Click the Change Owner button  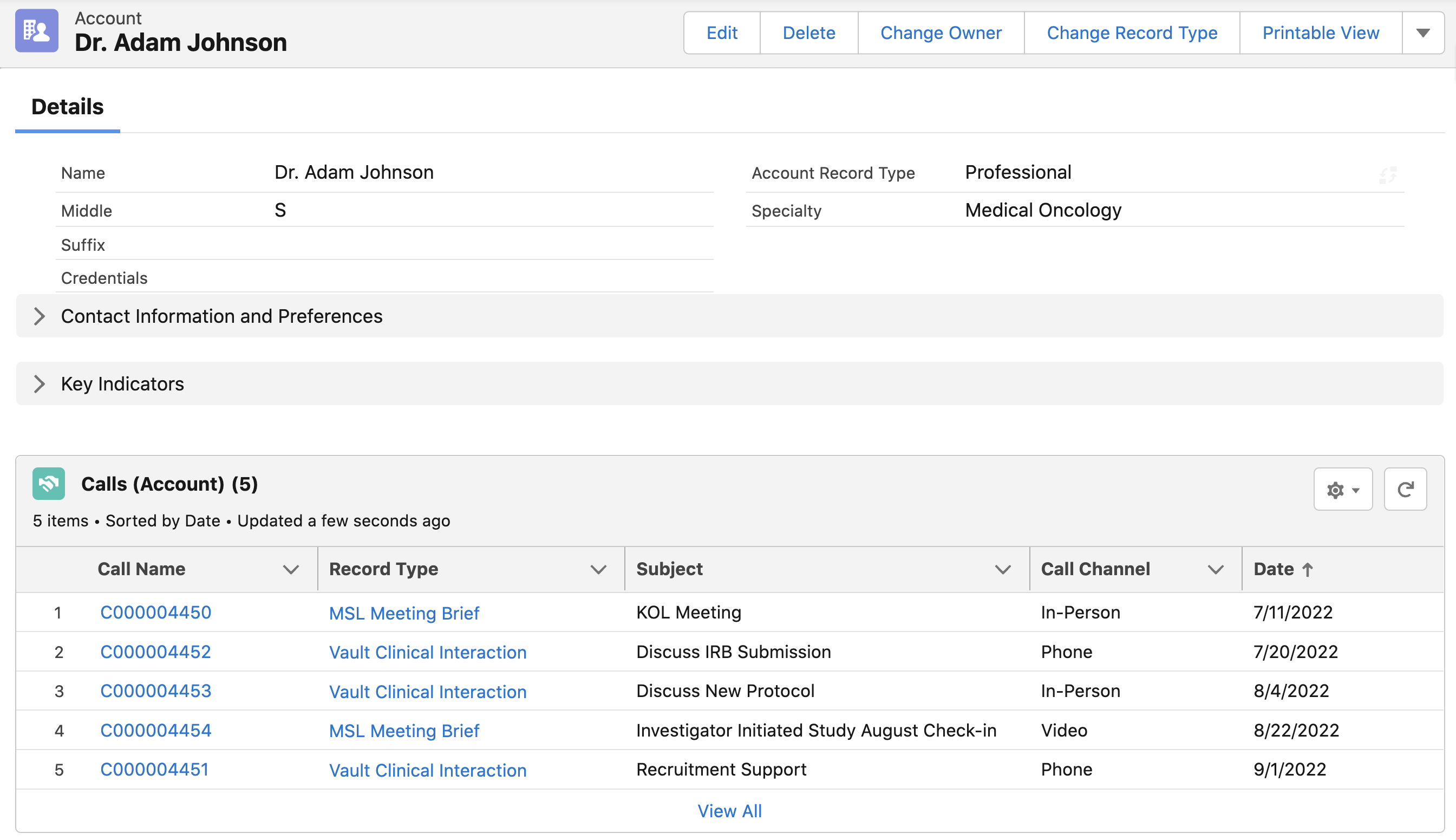tap(941, 33)
